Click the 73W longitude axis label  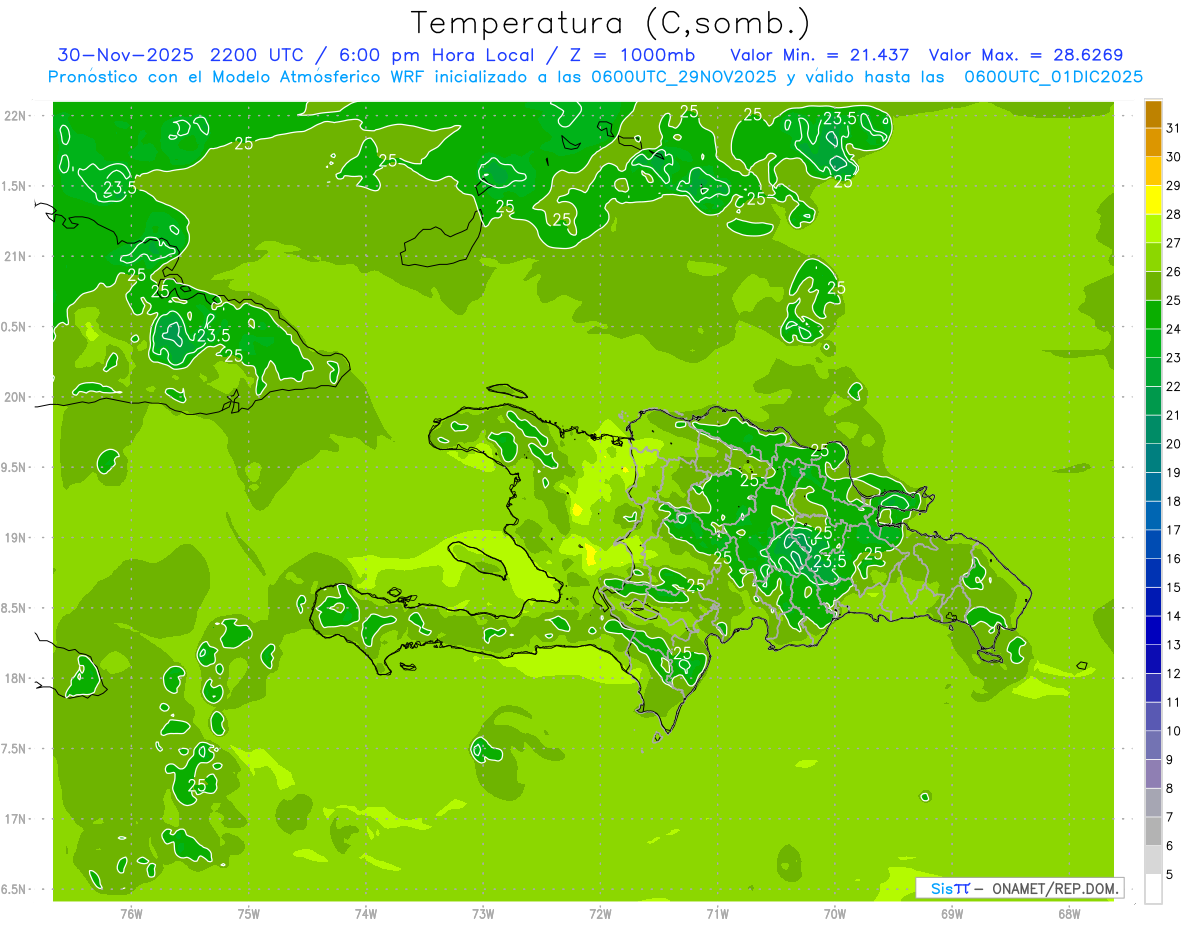[483, 913]
